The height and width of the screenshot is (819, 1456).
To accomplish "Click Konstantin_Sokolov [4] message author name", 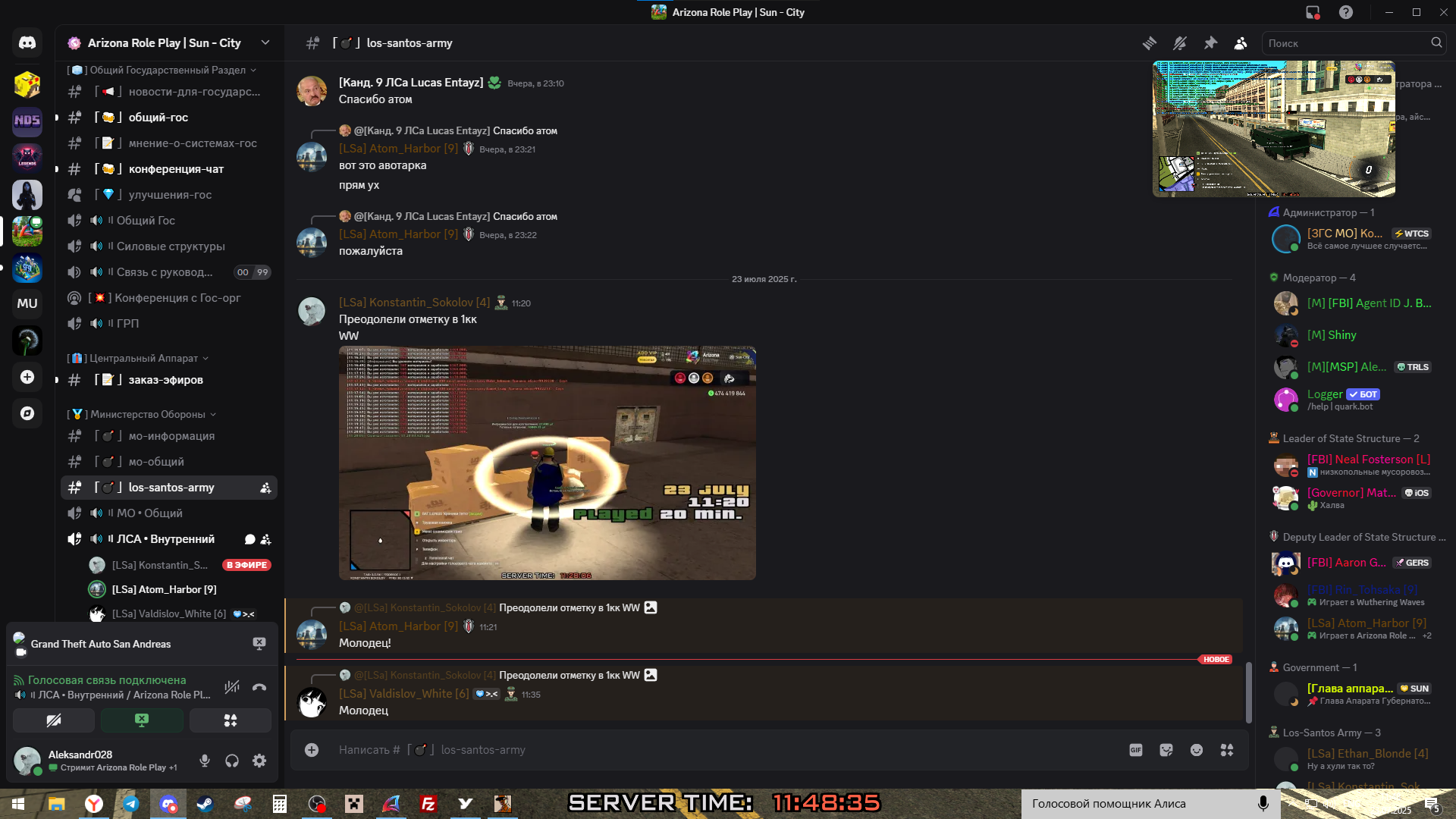I will [414, 303].
